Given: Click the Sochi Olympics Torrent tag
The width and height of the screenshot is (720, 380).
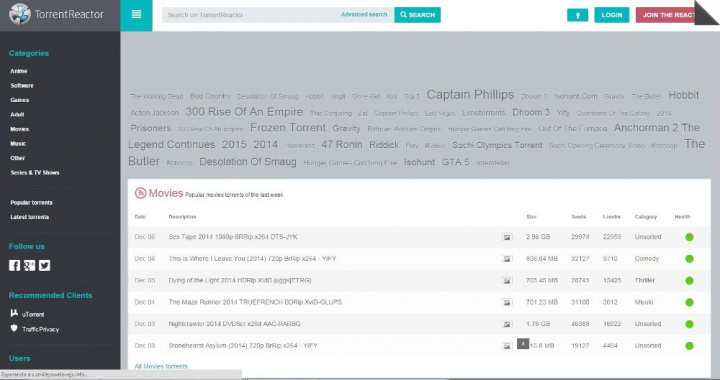Looking at the screenshot, I should 497,145.
